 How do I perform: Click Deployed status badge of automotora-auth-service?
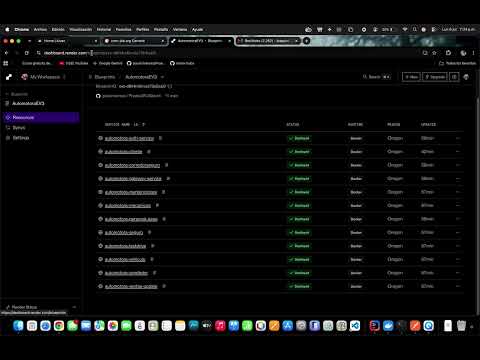(x=299, y=138)
